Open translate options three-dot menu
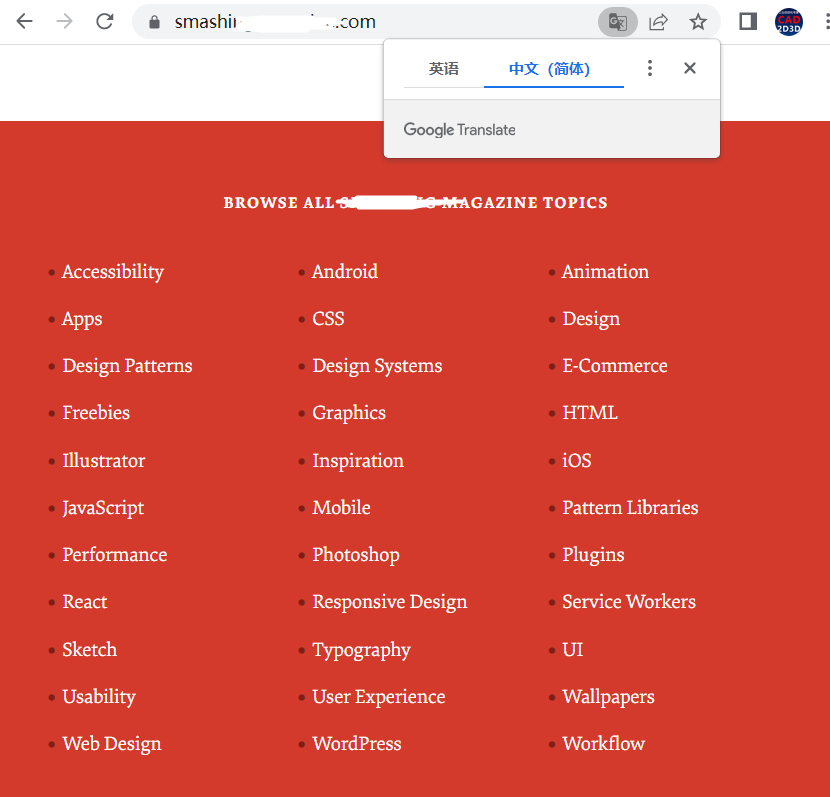 coord(649,68)
